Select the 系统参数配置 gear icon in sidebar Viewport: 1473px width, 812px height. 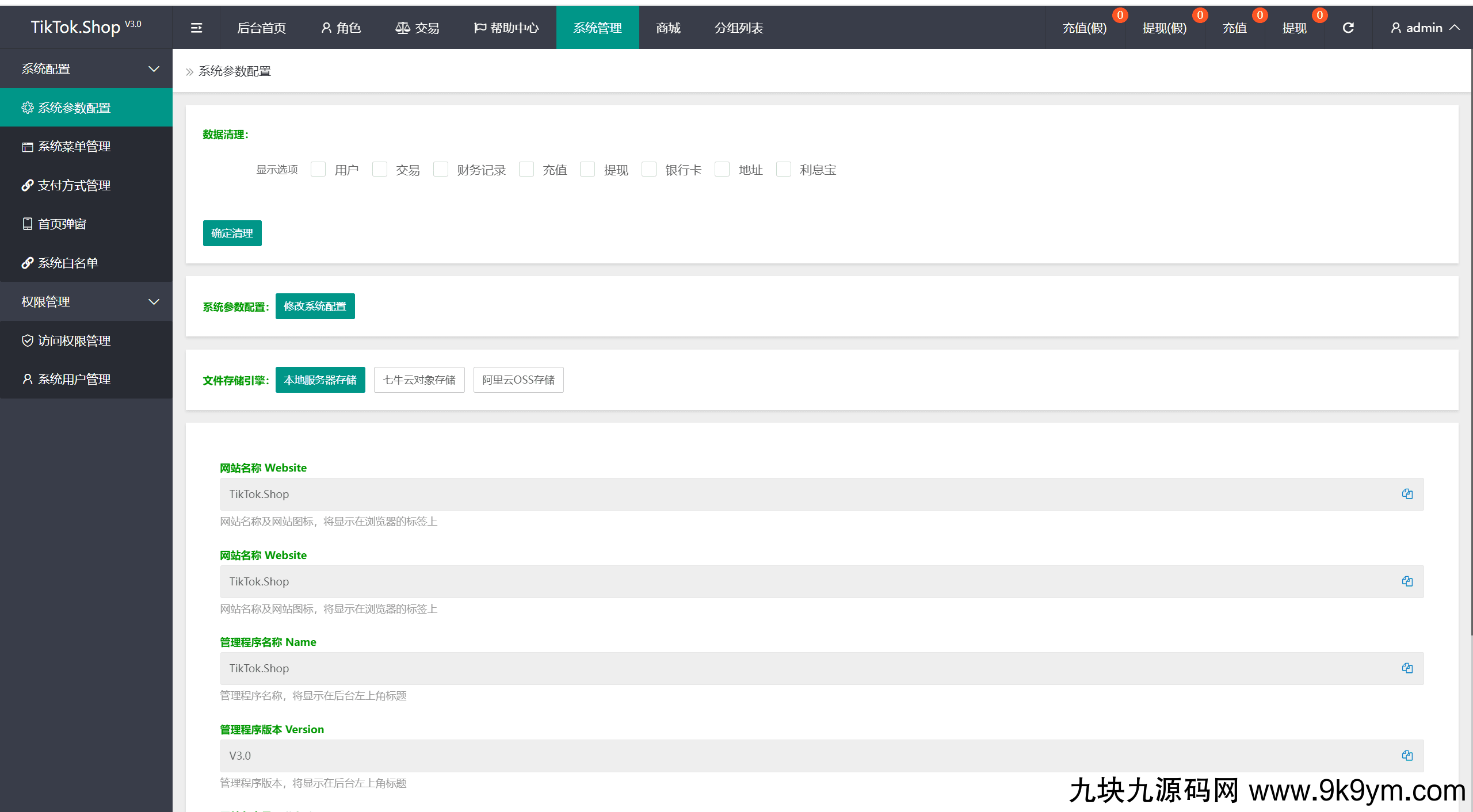27,107
